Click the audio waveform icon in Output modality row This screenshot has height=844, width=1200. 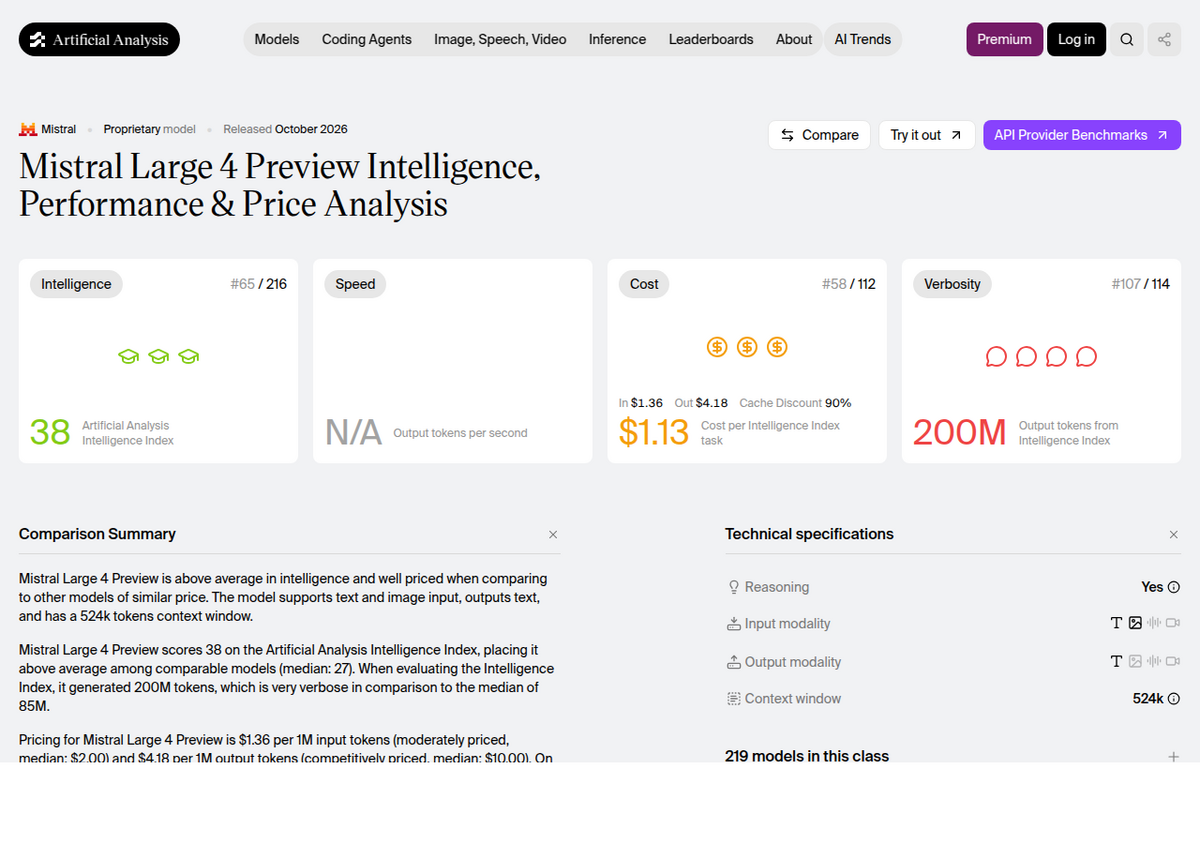1154,661
